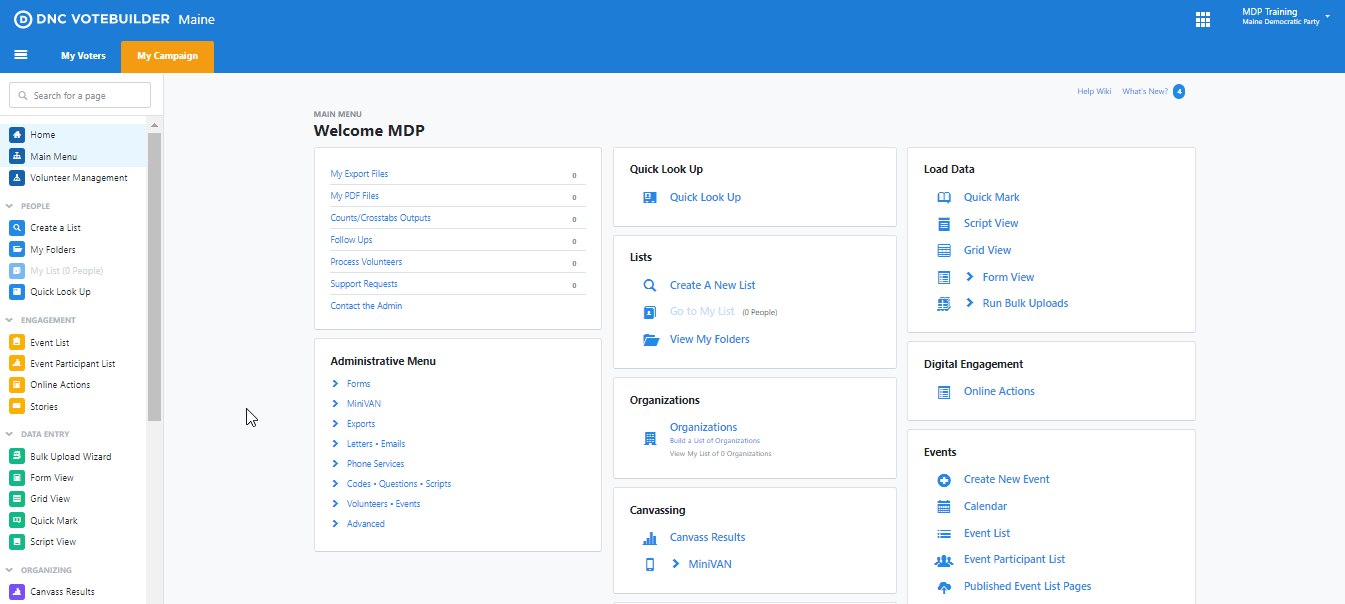
Task: Open My Export Files link
Action: tap(359, 174)
